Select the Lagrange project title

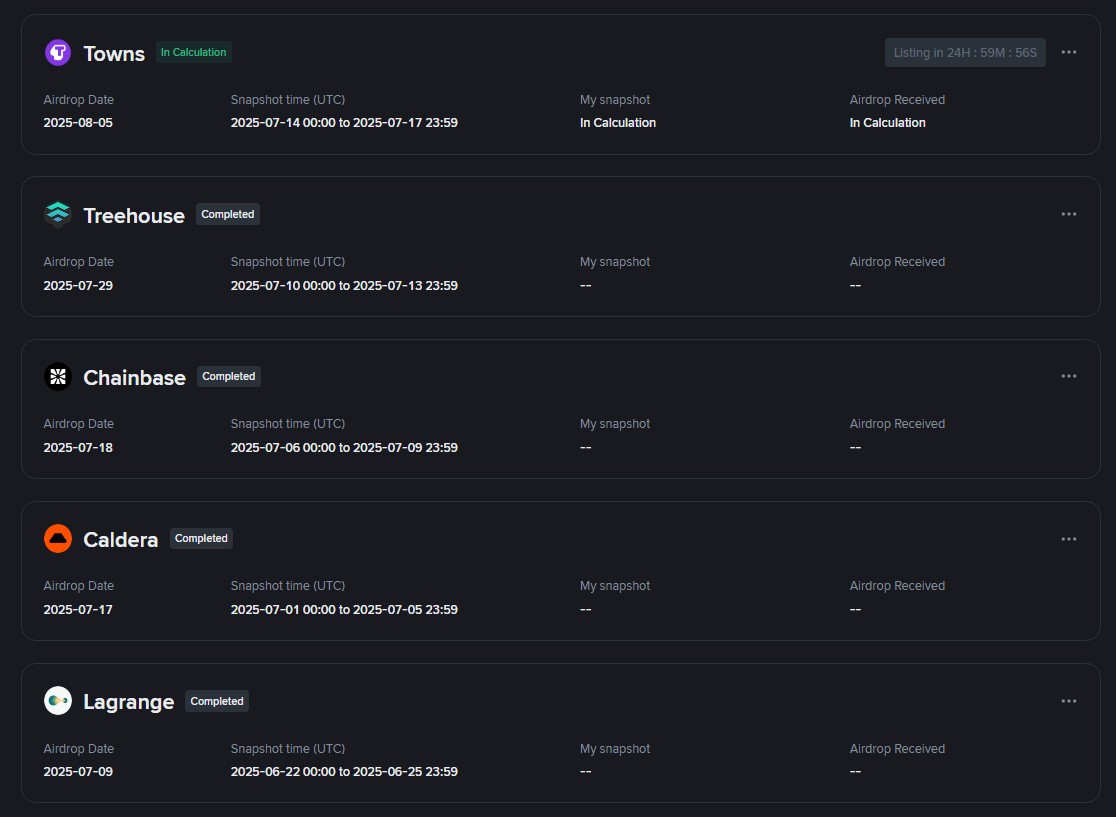point(129,702)
